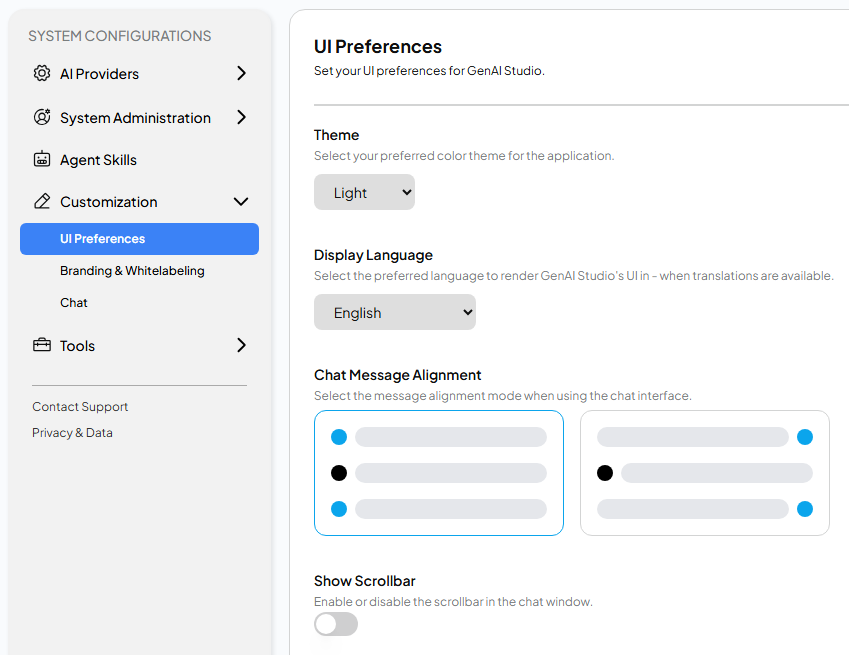Open the Chat customization page
Image resolution: width=849 pixels, height=655 pixels.
coord(74,303)
